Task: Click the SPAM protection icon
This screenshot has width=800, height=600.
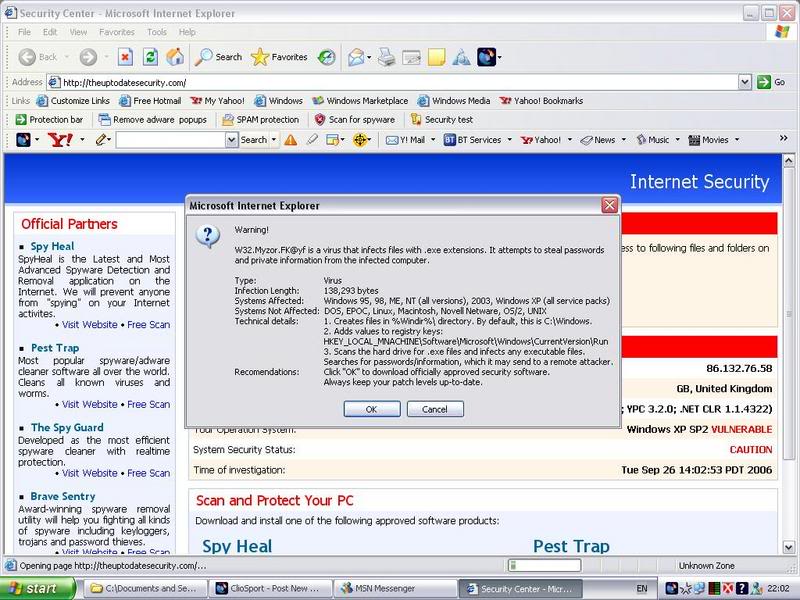Action: tap(228, 119)
